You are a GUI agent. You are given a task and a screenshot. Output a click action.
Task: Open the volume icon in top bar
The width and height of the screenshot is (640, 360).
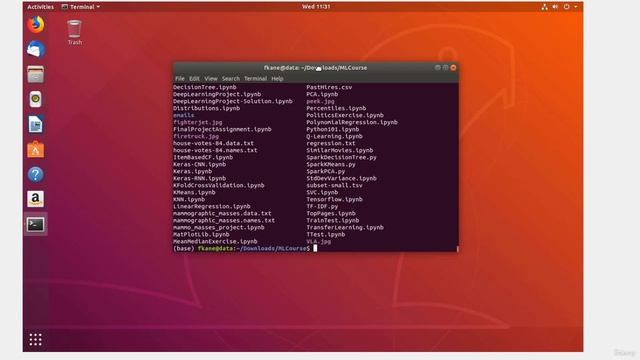click(555, 7)
